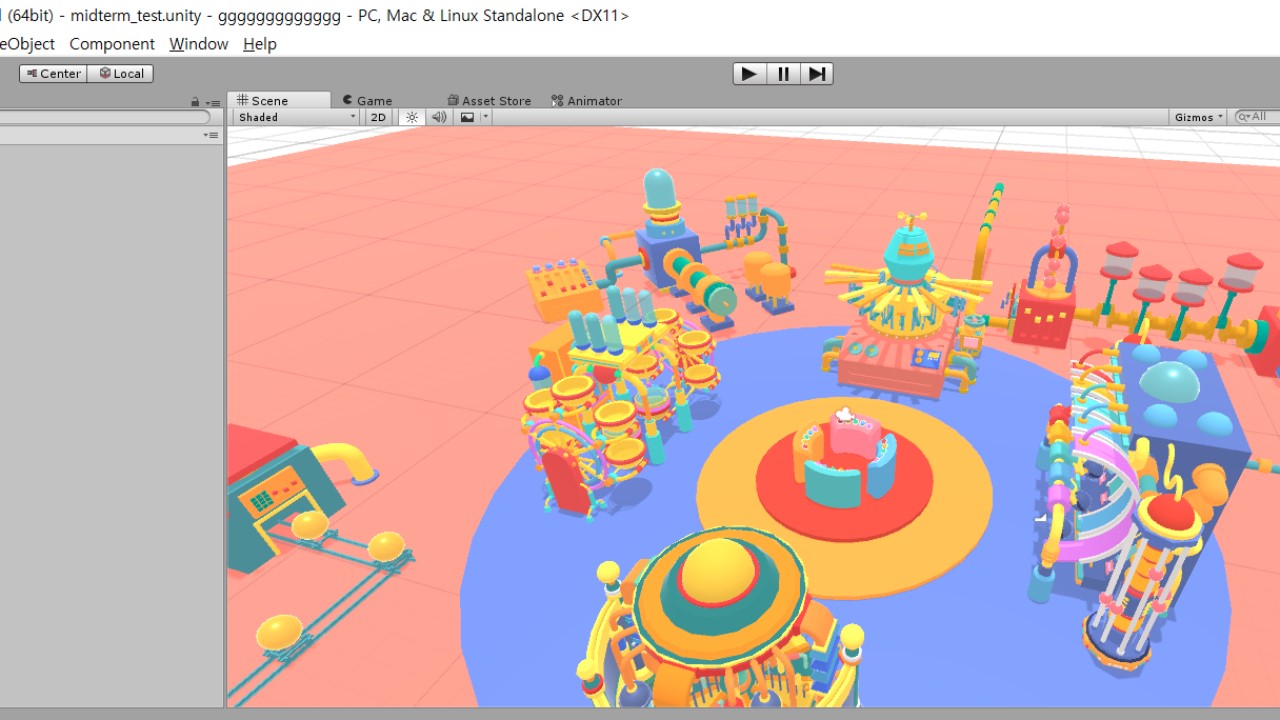Toggle handle rotation with the Local button
Viewport: 1280px width, 720px height.
point(120,73)
